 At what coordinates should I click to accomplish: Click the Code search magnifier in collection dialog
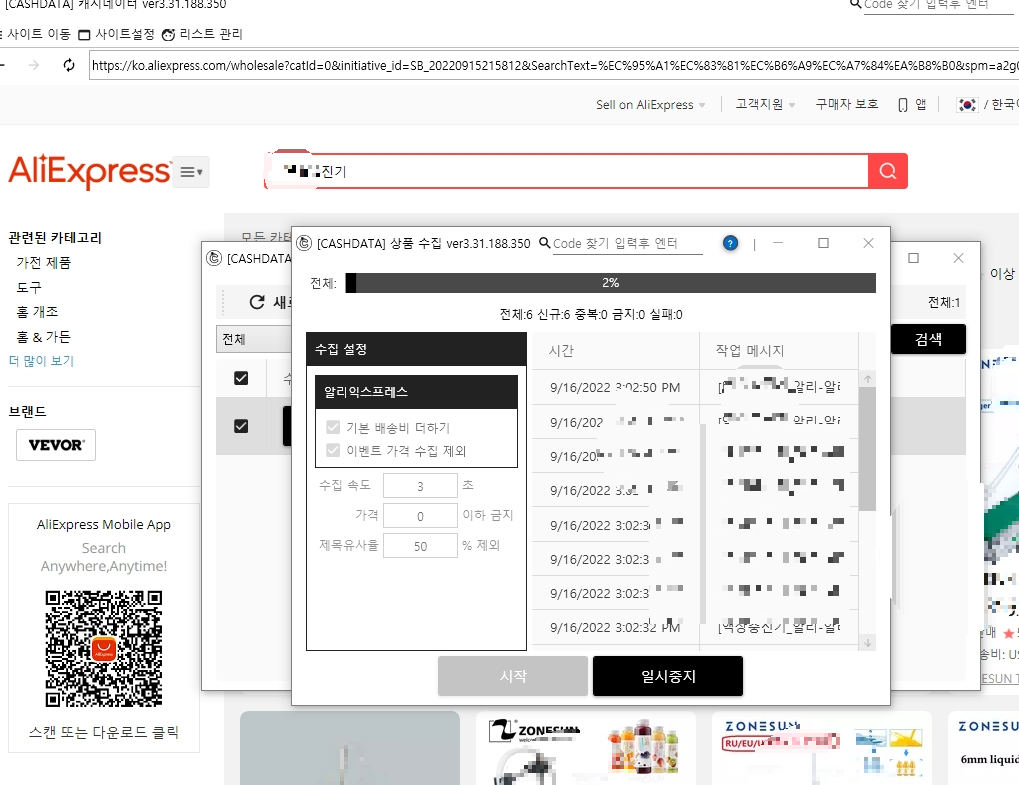545,243
